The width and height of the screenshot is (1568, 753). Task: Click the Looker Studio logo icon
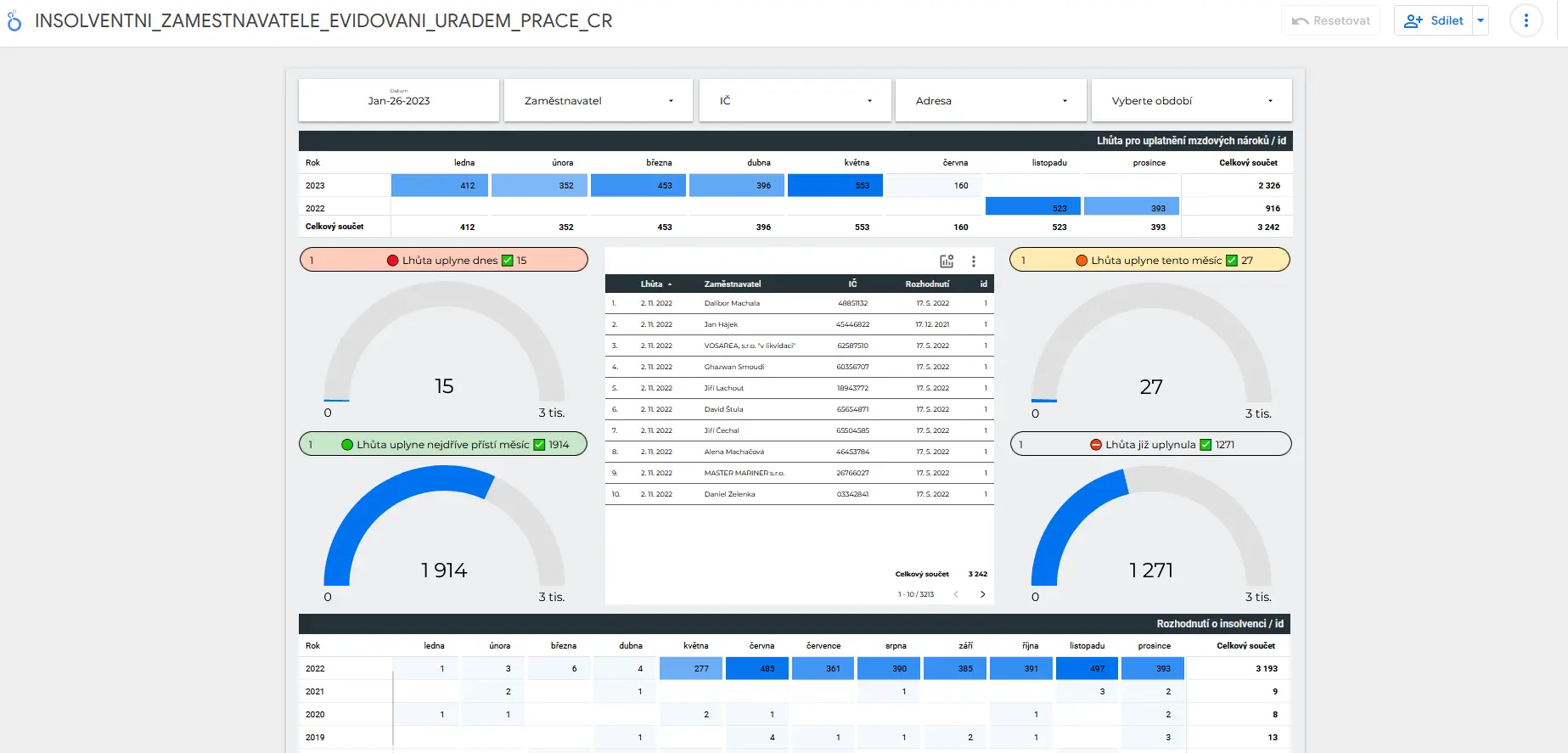[14, 21]
